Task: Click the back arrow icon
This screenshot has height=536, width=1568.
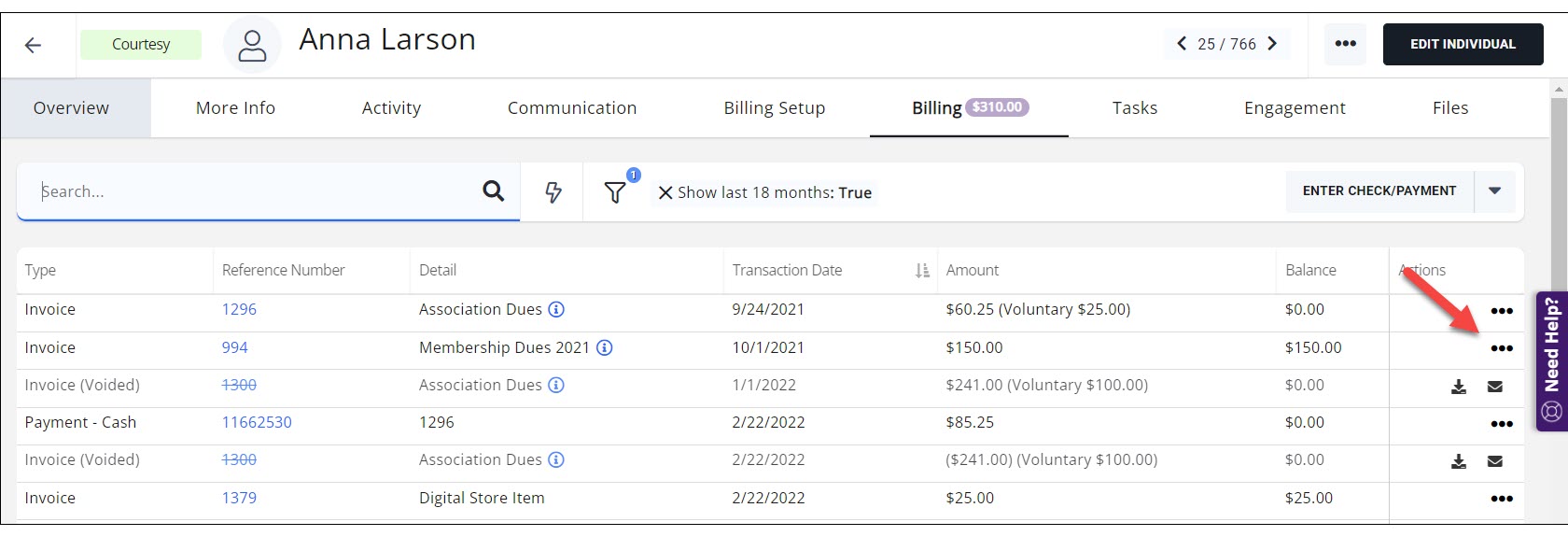Action: click(34, 45)
